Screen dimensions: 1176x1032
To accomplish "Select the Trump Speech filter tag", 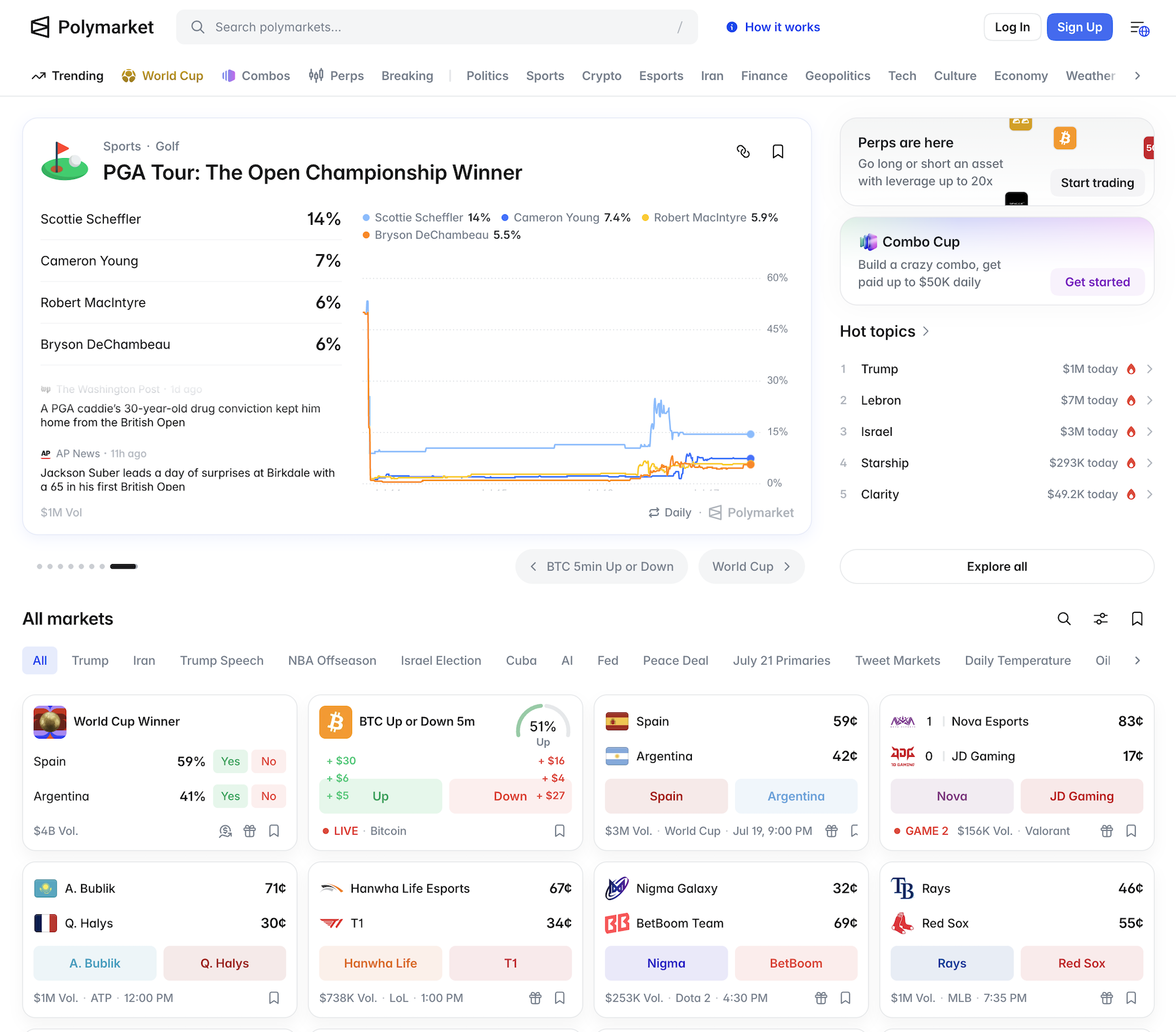I will point(221,661).
